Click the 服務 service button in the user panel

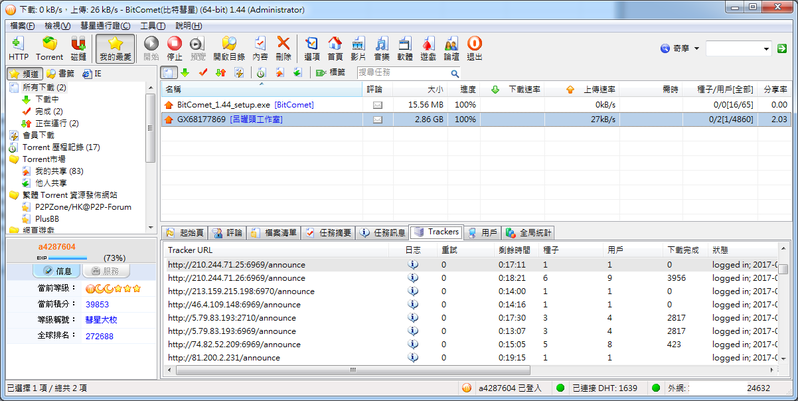coord(105,271)
